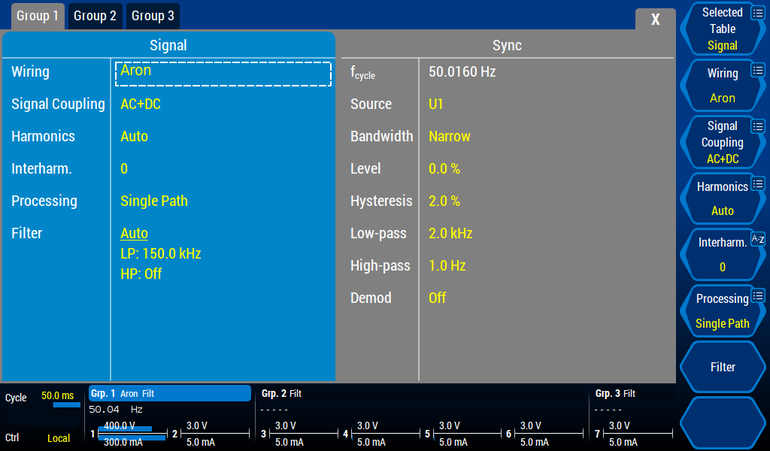Click the Cycle 50.0 ms value
This screenshot has width=770, height=451.
(57, 395)
